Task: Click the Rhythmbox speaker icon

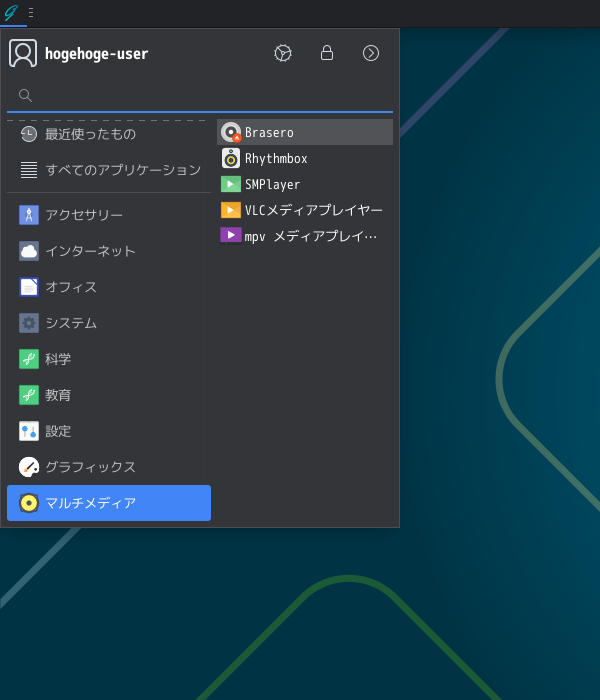Action: pyautogui.click(x=231, y=158)
